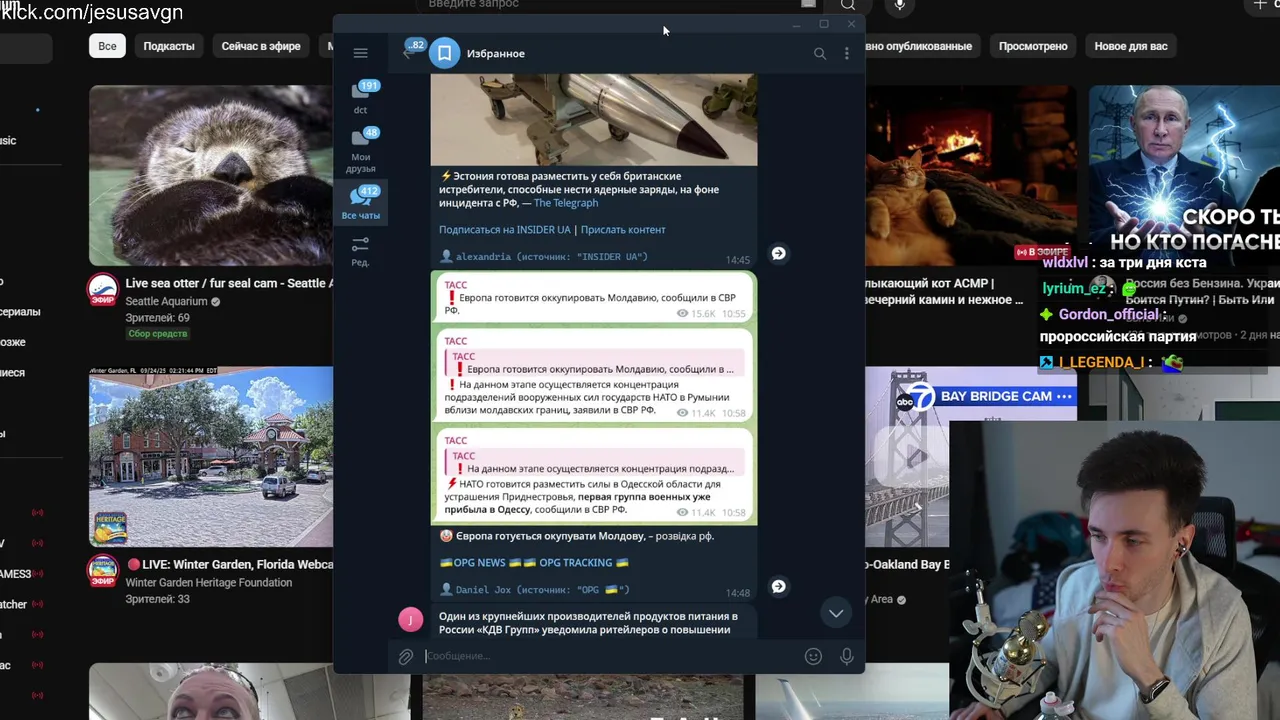The height and width of the screenshot is (720, 1280).
Task: Open the chat three-dot options menu
Action: click(847, 54)
